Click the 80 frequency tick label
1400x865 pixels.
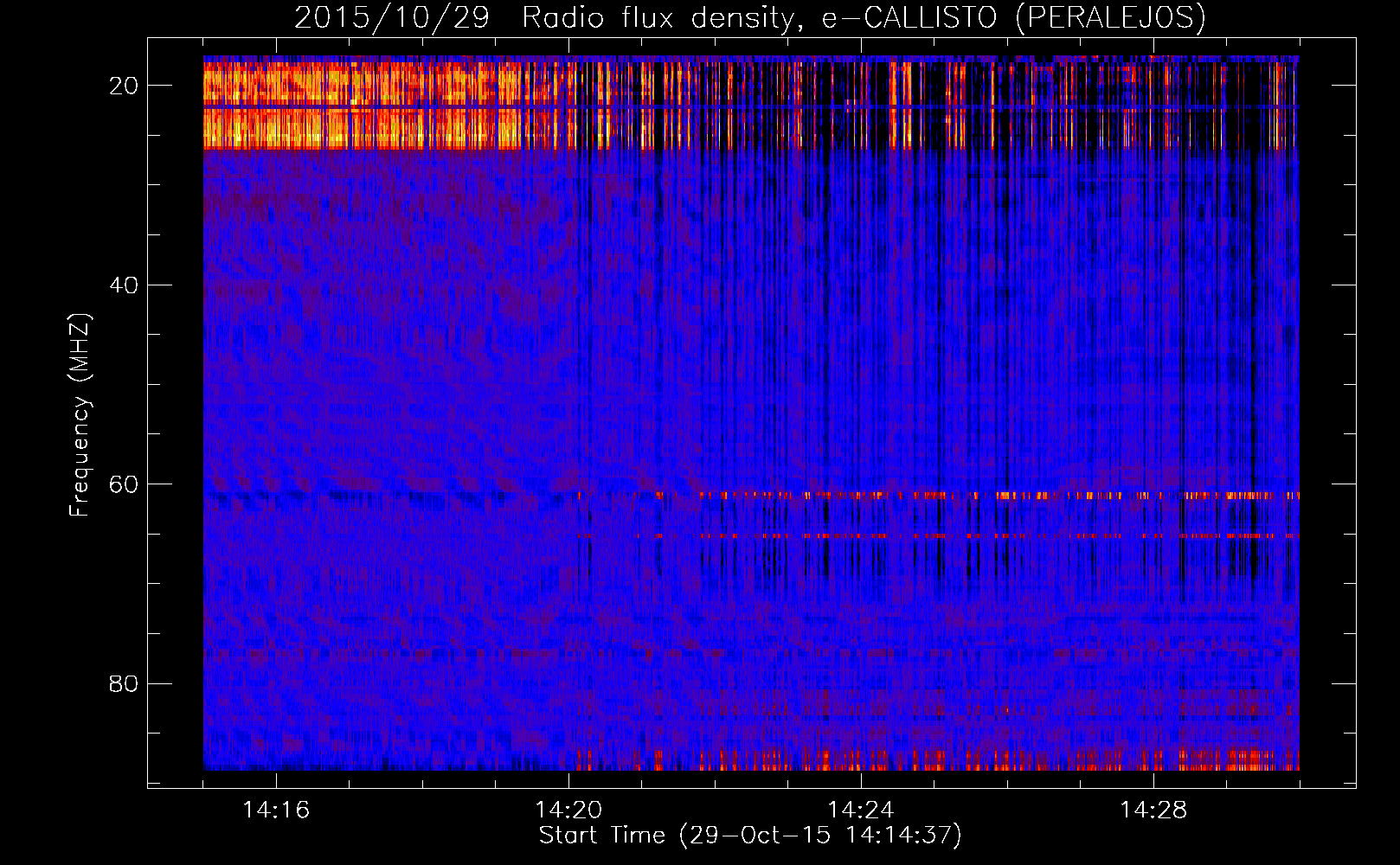pos(125,684)
